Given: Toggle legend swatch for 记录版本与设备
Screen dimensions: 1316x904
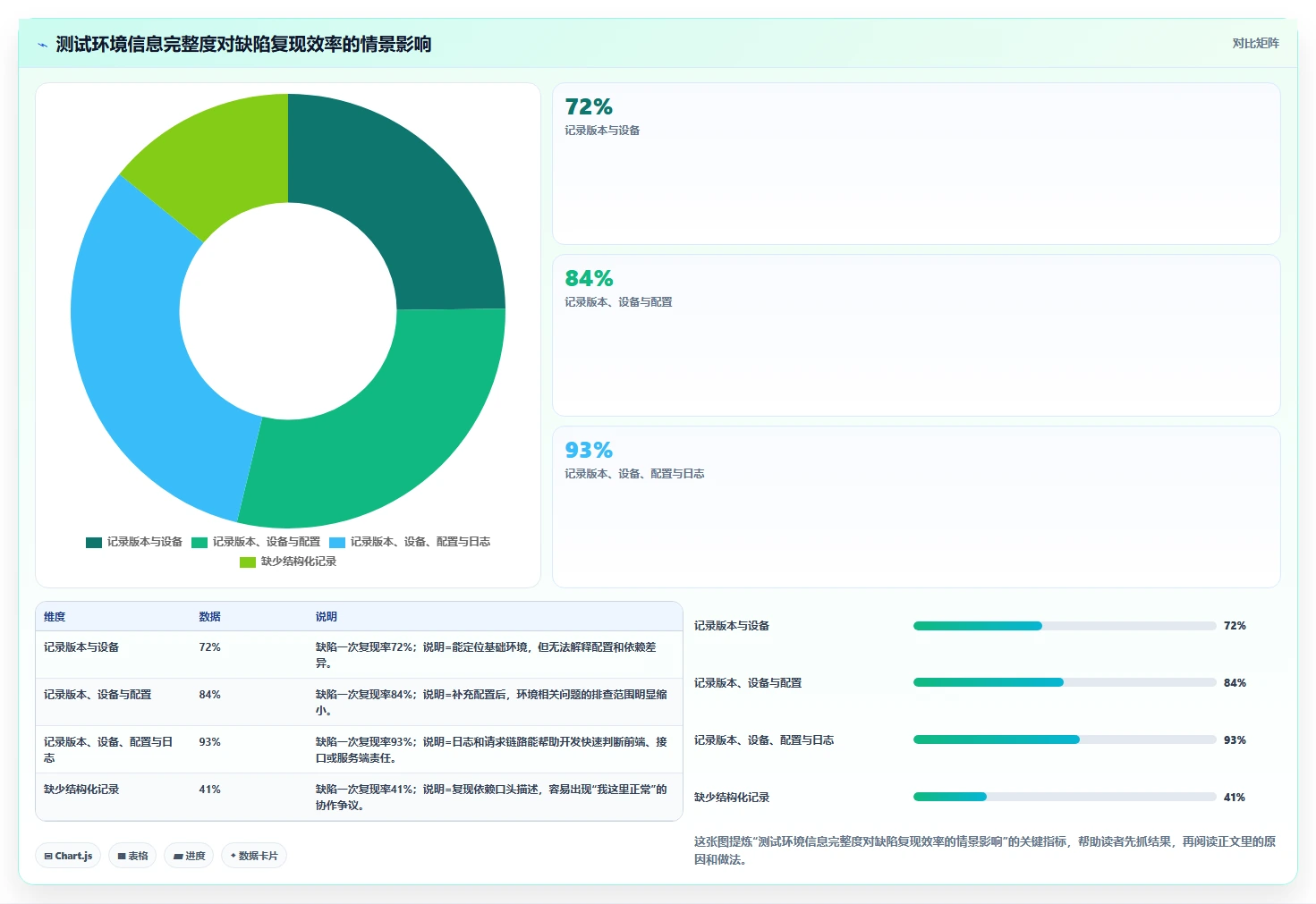Looking at the screenshot, I should point(93,542).
